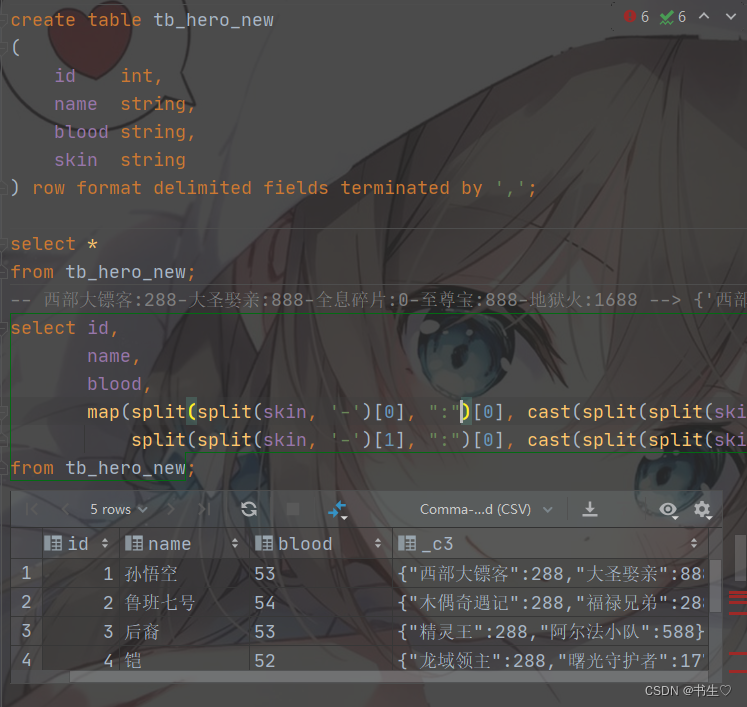Click the blood cell 54
The height and width of the screenshot is (707, 747).
tap(321, 602)
